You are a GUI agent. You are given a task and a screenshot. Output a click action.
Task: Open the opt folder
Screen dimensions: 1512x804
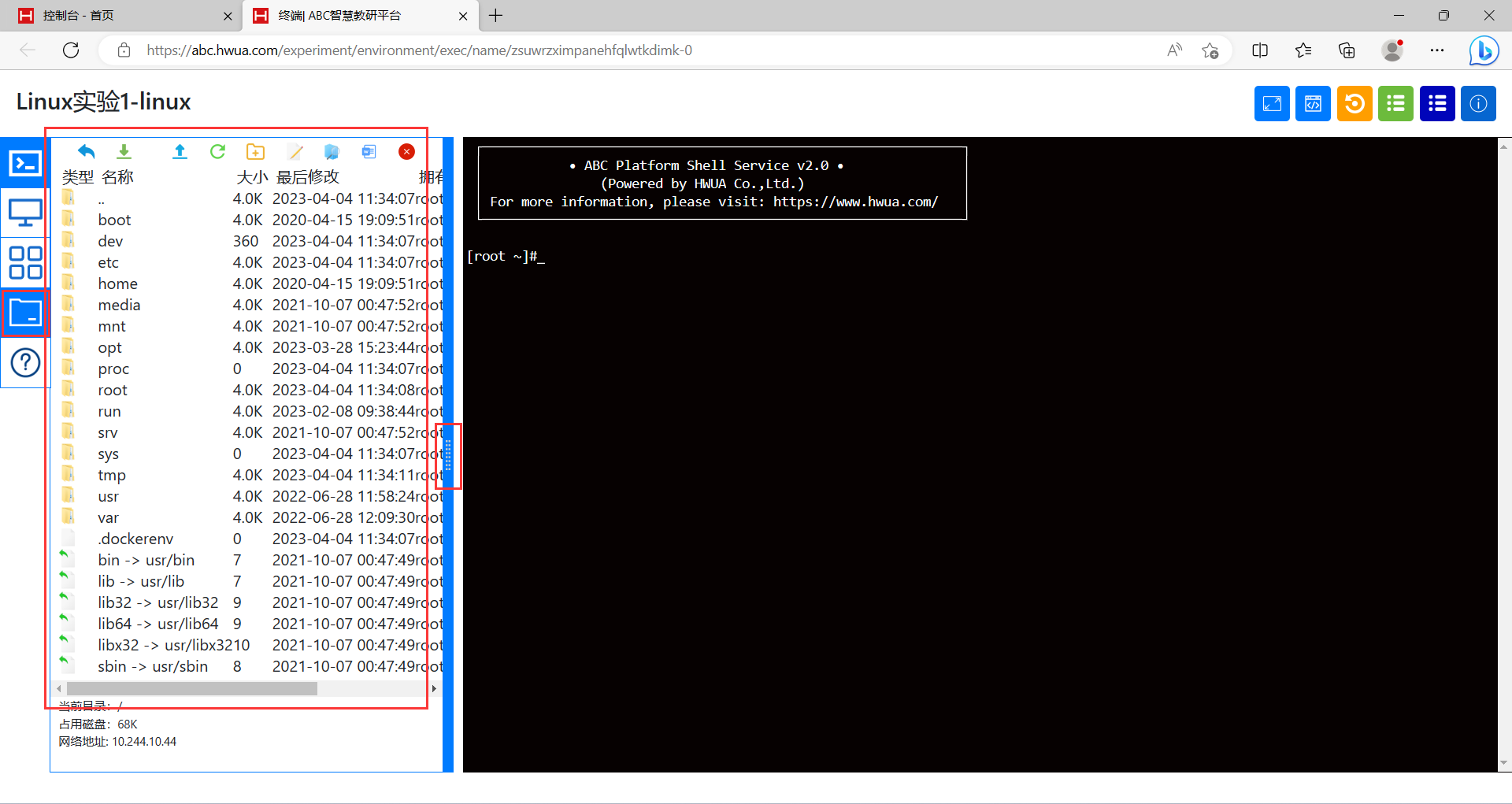point(109,347)
